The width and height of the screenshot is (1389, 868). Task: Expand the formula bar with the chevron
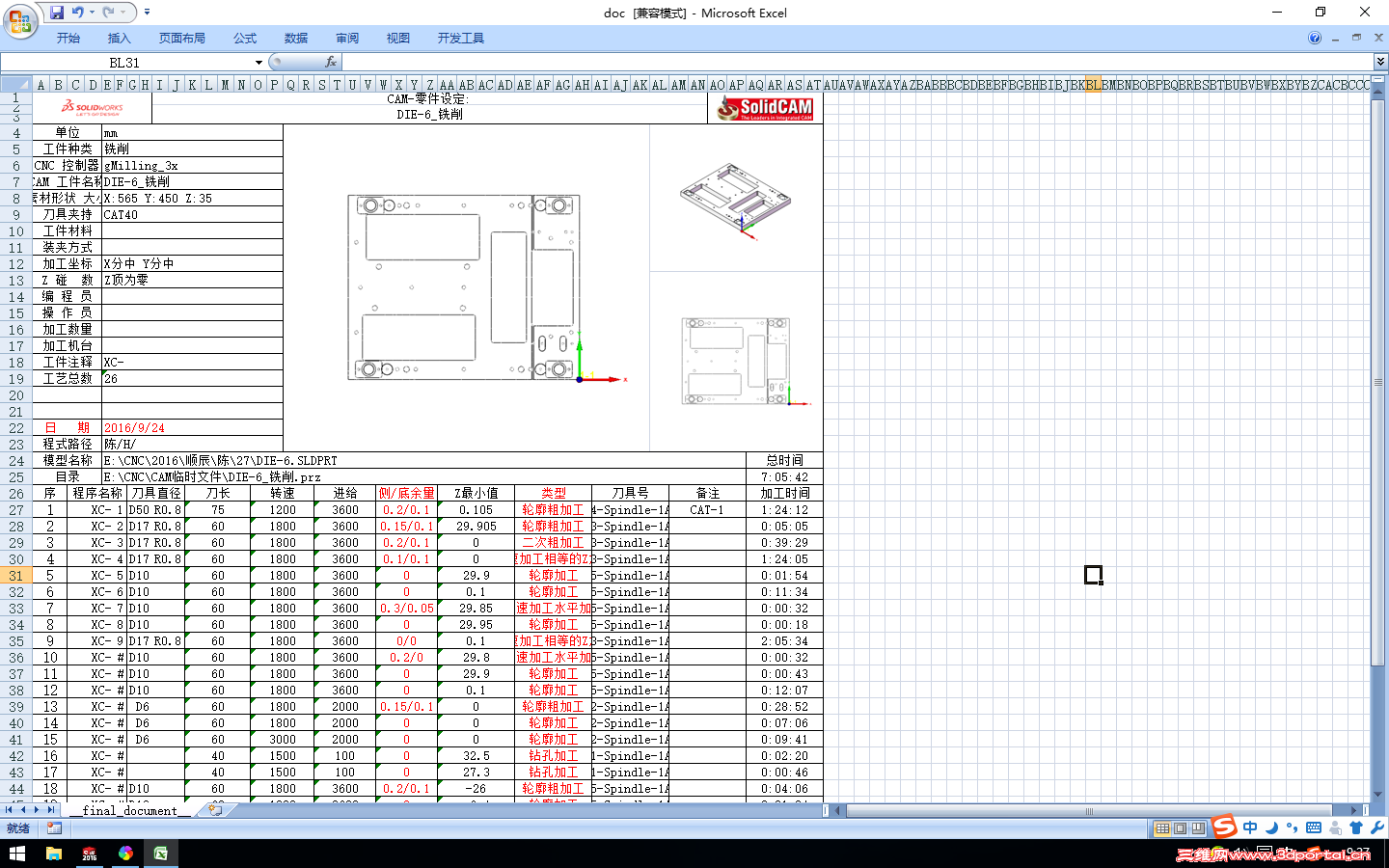[x=1380, y=63]
